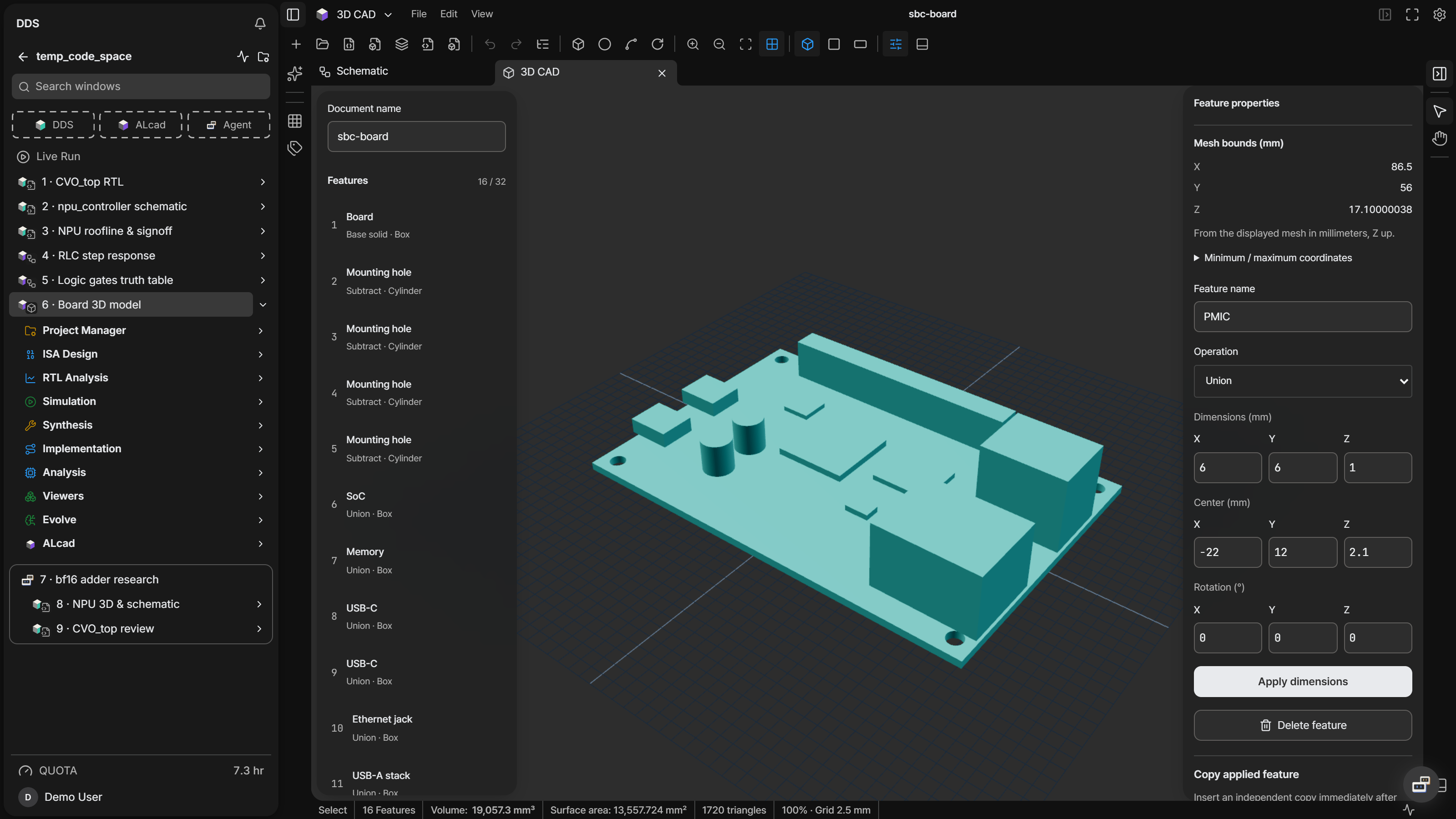Image resolution: width=1456 pixels, height=819 pixels.
Task: Click the stacked layers toolbar icon
Action: pos(401,44)
